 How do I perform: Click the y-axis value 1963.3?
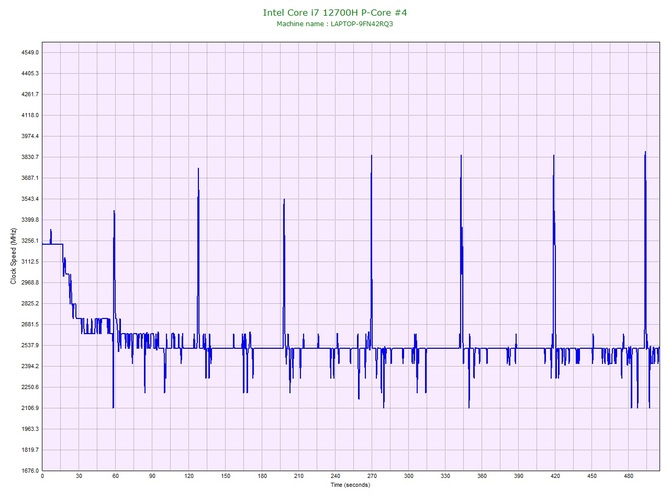tap(30, 429)
